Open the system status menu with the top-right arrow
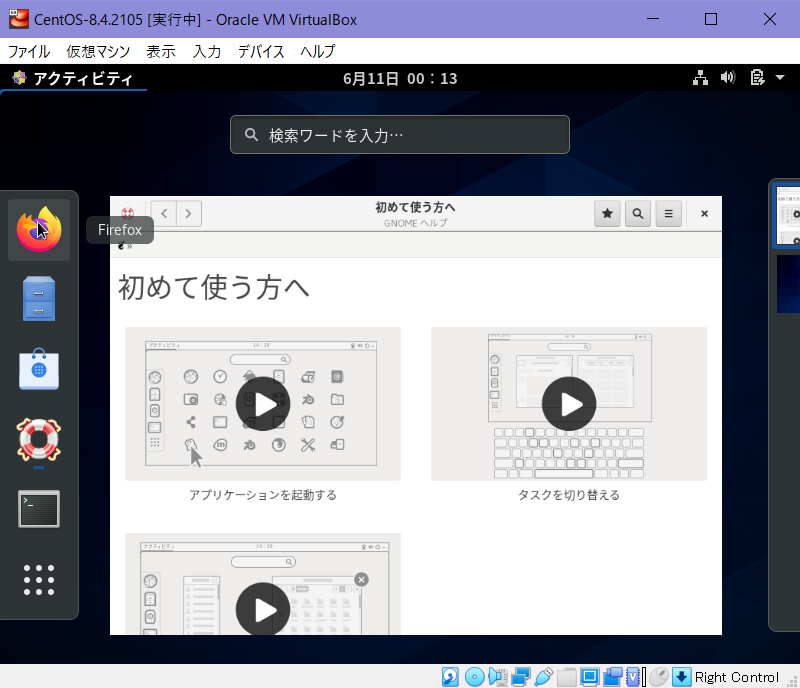Viewport: 800px width, 688px height. (x=781, y=77)
